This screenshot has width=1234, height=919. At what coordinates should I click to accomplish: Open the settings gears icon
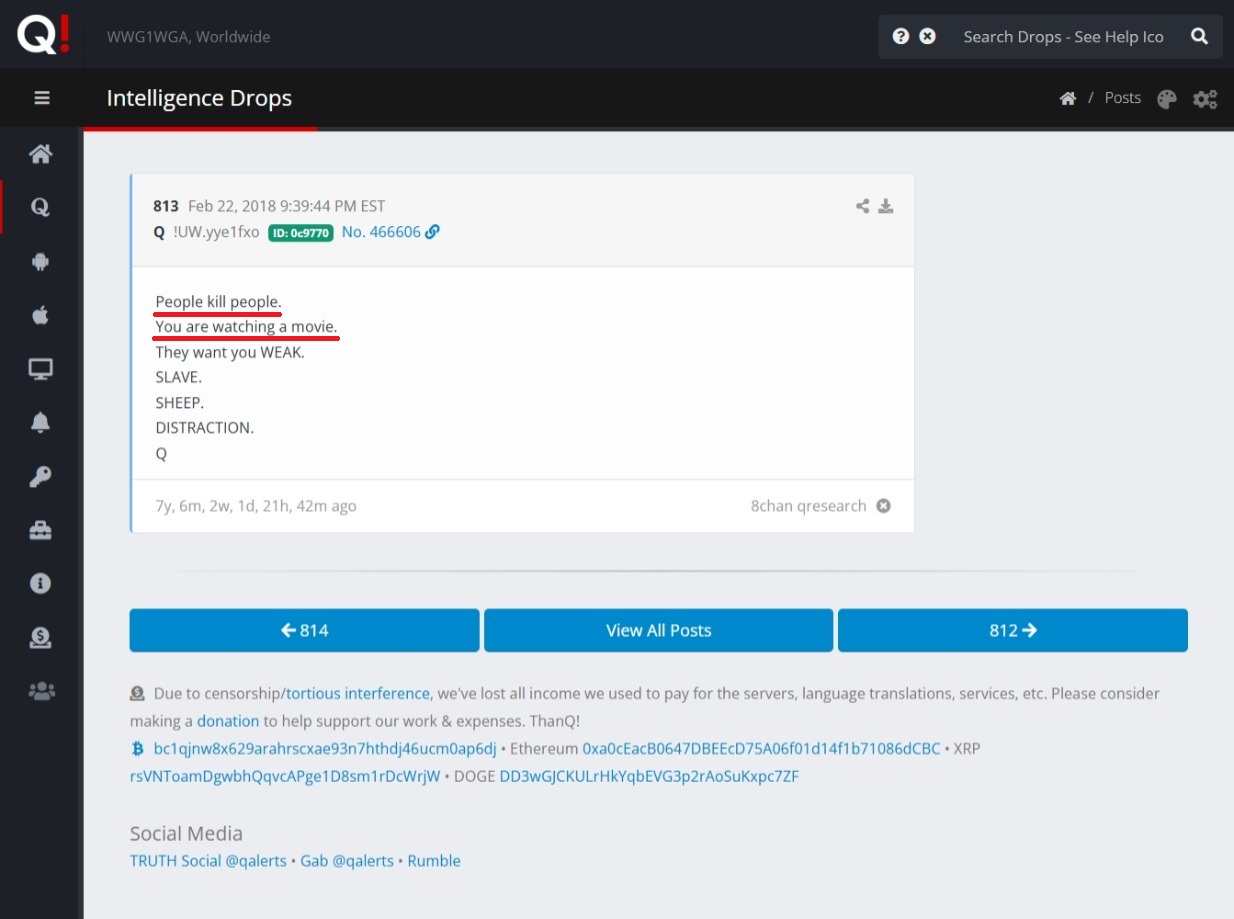[1205, 99]
